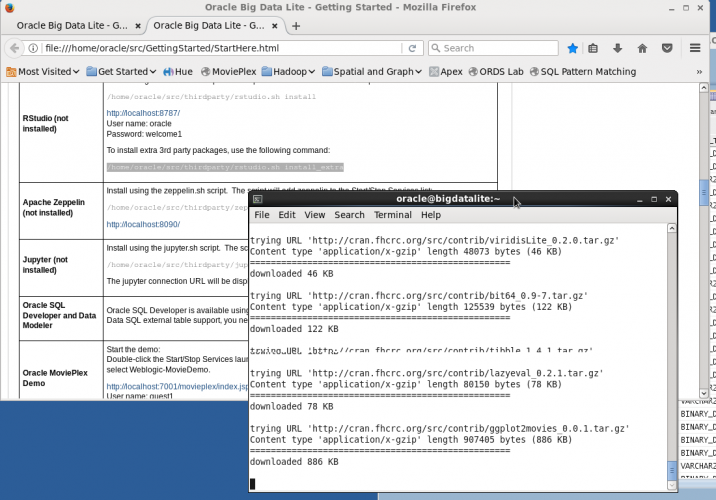This screenshot has width=716, height=500.
Task: Click the lazyeval_0.2.1.tar.gz URL line
Action: click(x=426, y=373)
